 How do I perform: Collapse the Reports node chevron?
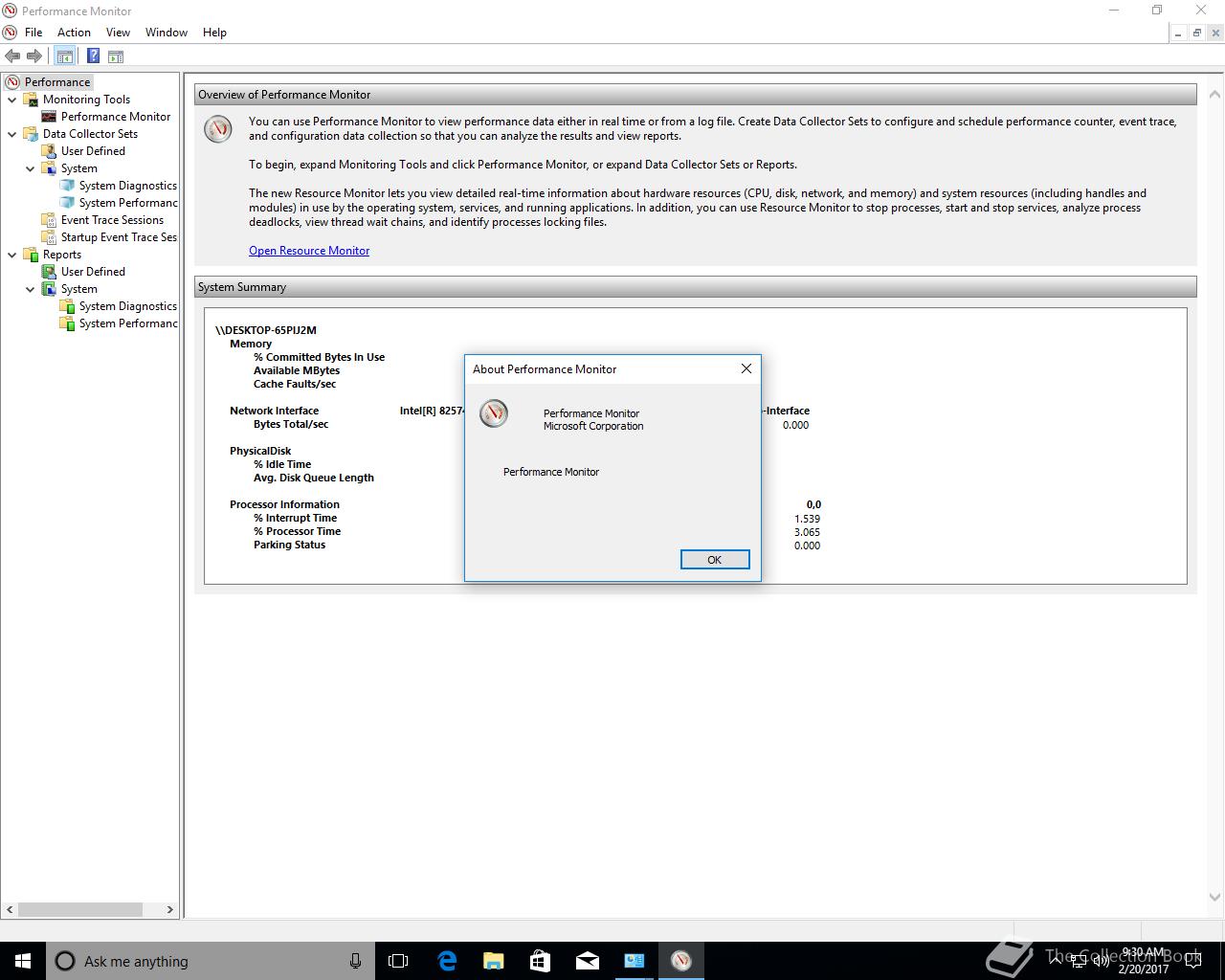(12, 255)
